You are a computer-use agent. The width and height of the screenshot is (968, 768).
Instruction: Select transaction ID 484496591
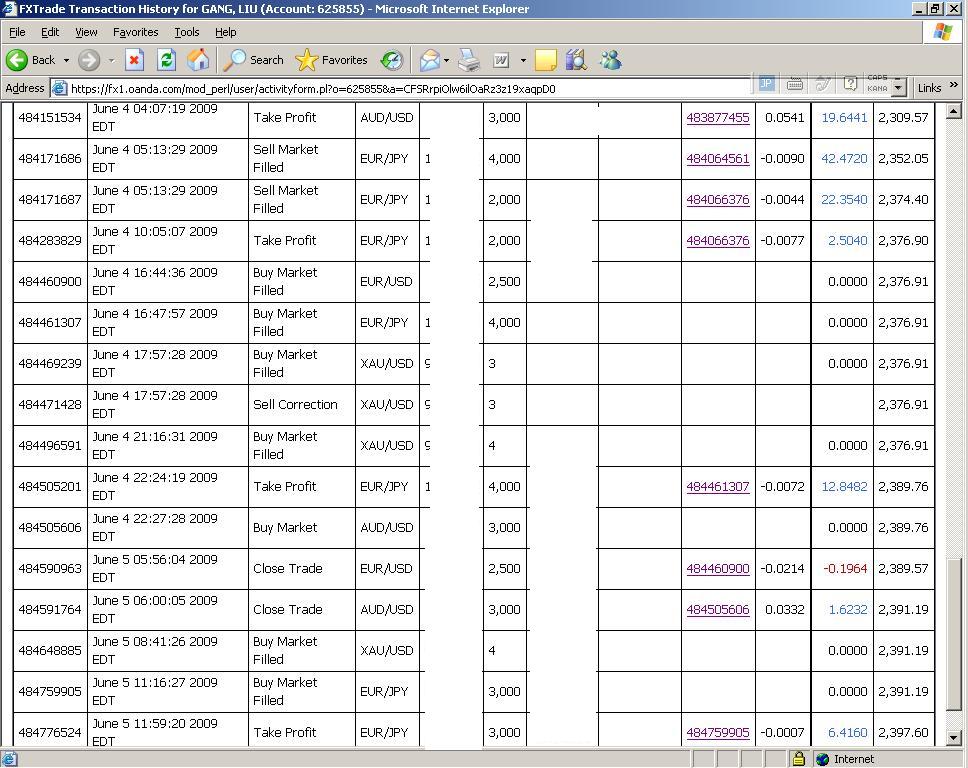50,446
